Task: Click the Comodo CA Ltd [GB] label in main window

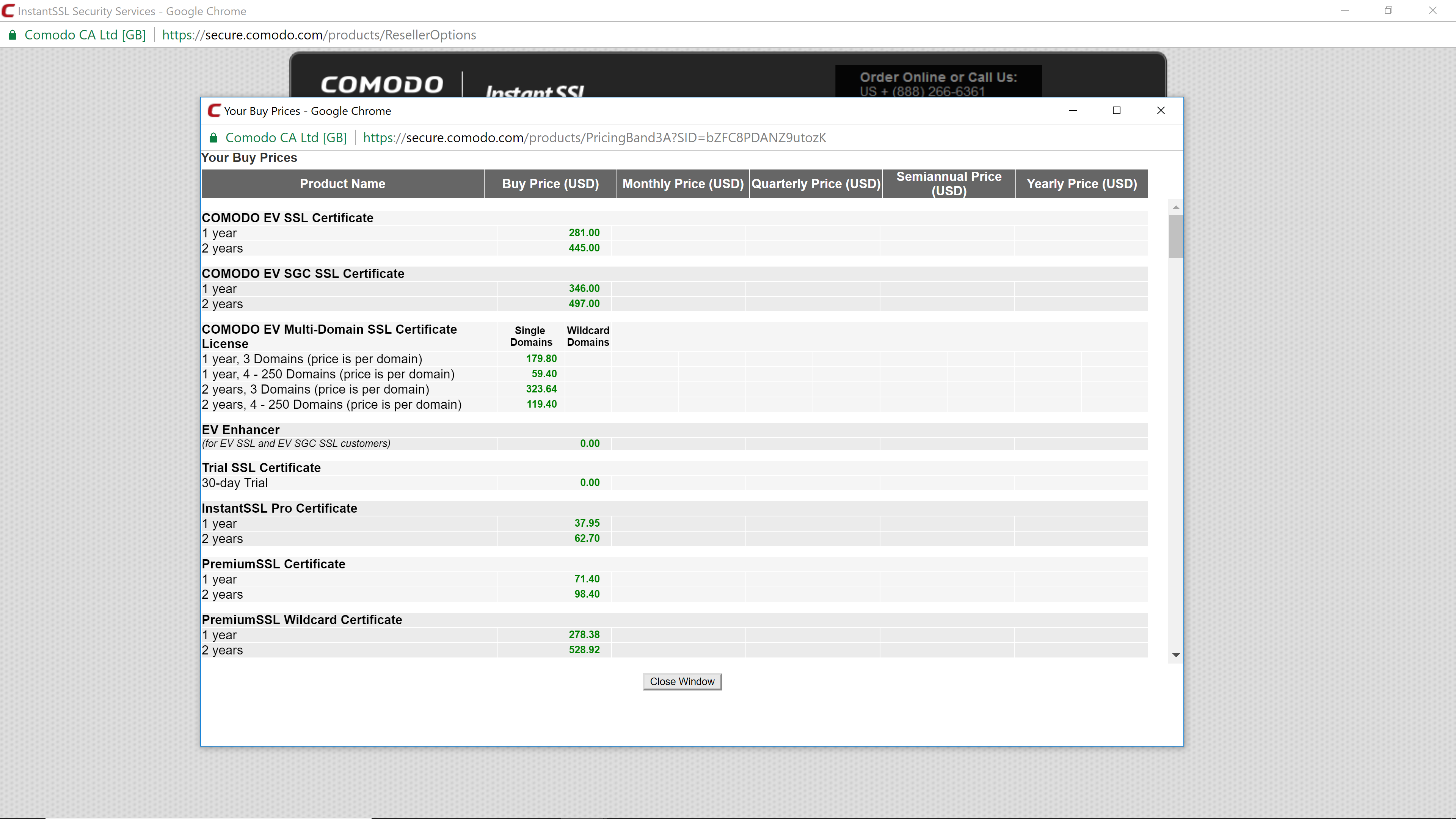Action: [85, 35]
